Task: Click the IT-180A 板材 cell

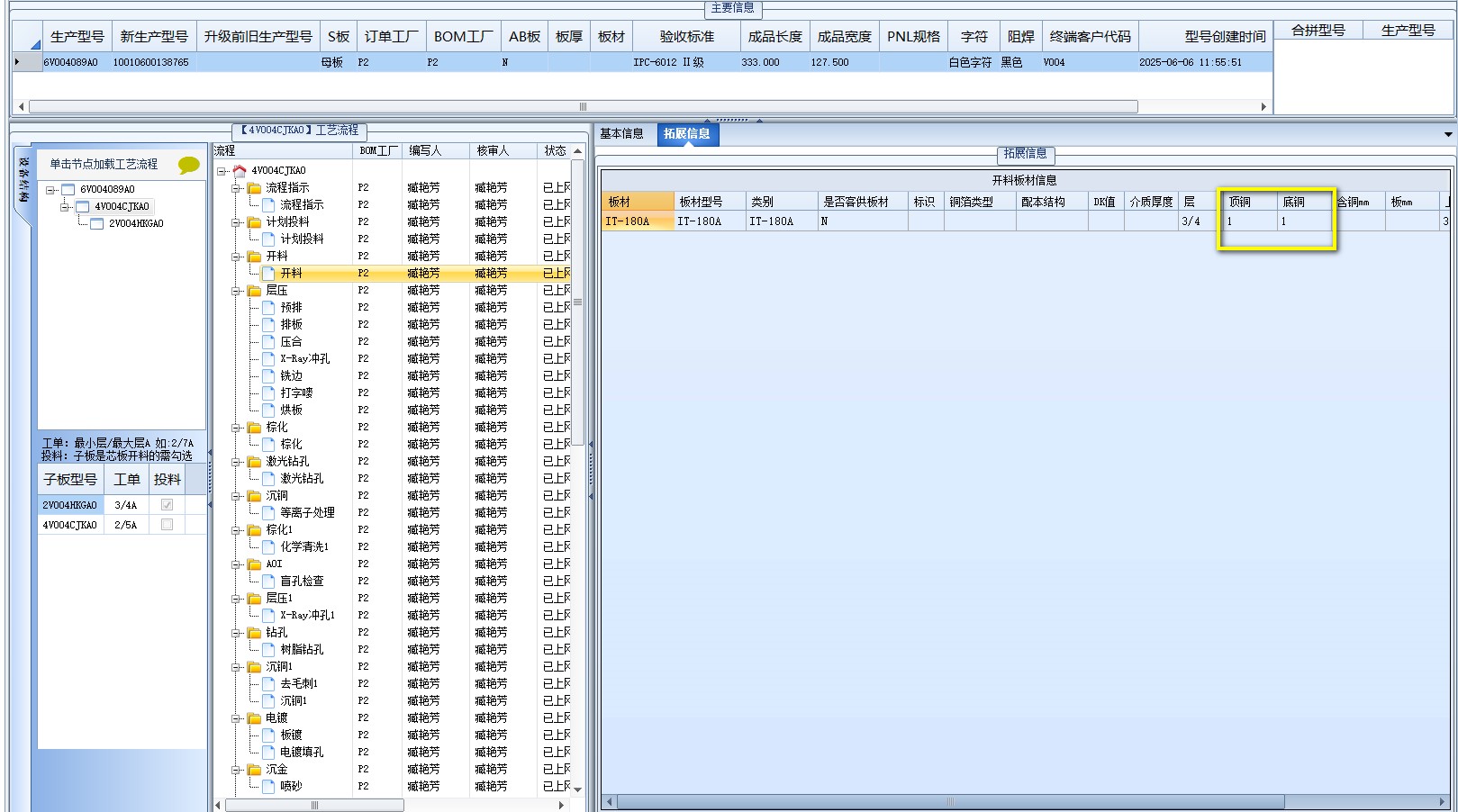Action: click(x=638, y=221)
